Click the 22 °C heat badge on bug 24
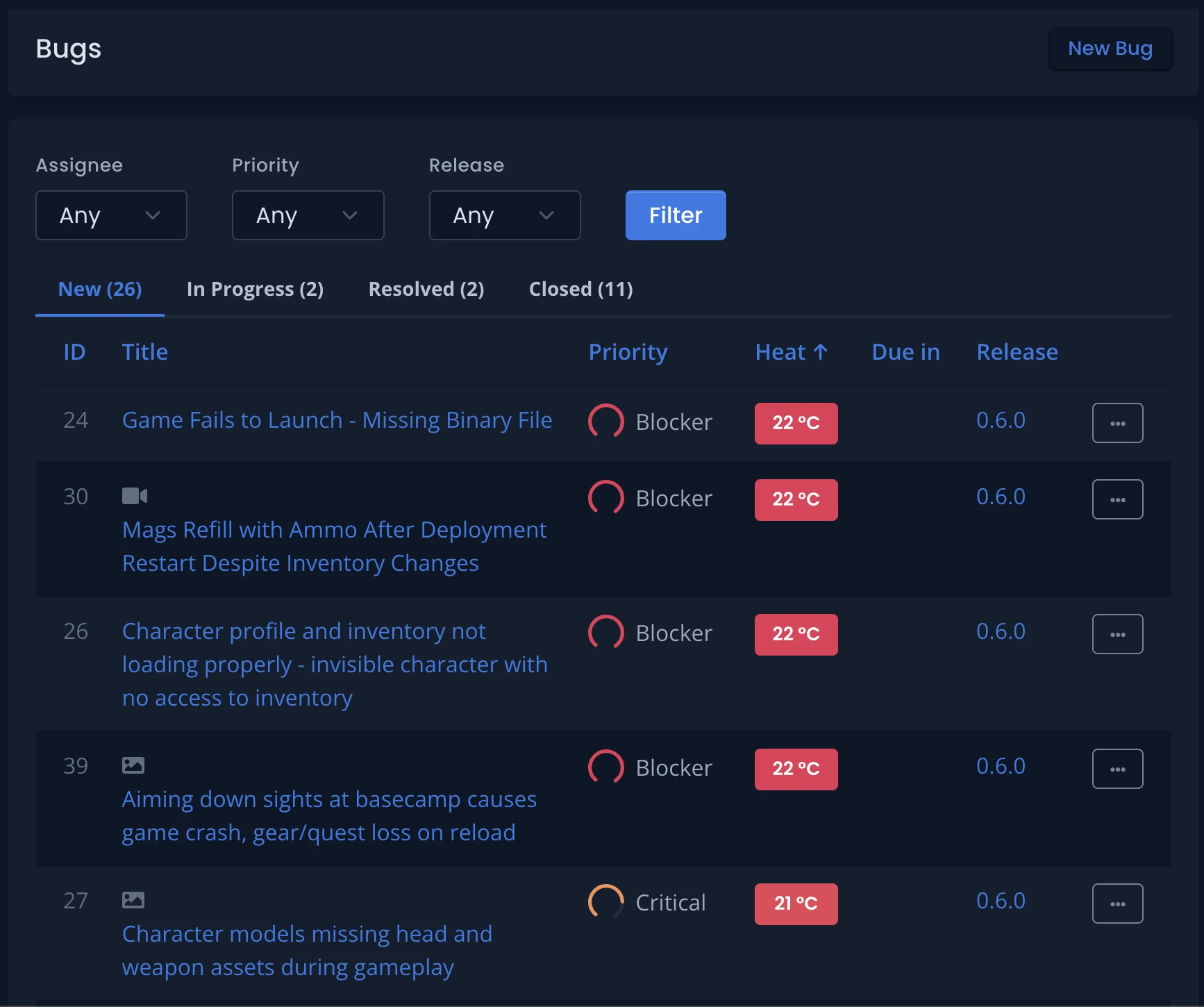1204x1007 pixels. pyautogui.click(x=796, y=423)
